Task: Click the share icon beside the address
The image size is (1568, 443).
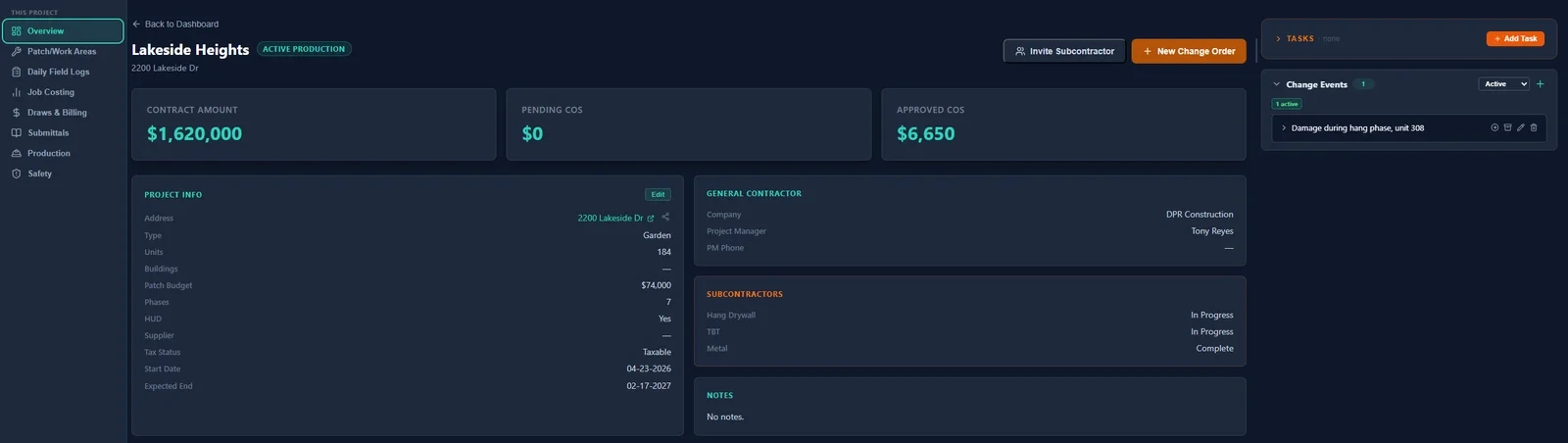Action: (x=665, y=218)
